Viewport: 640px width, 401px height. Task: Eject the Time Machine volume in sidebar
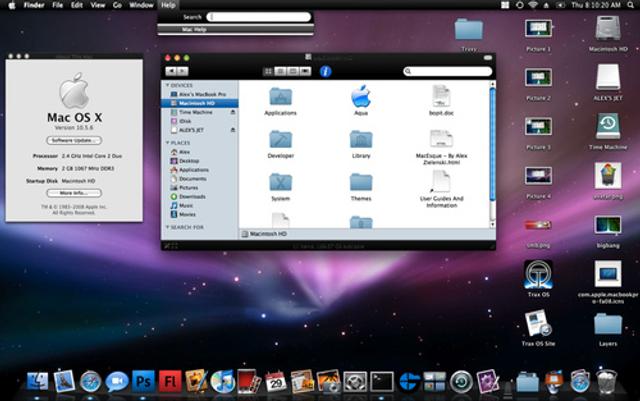[233, 113]
